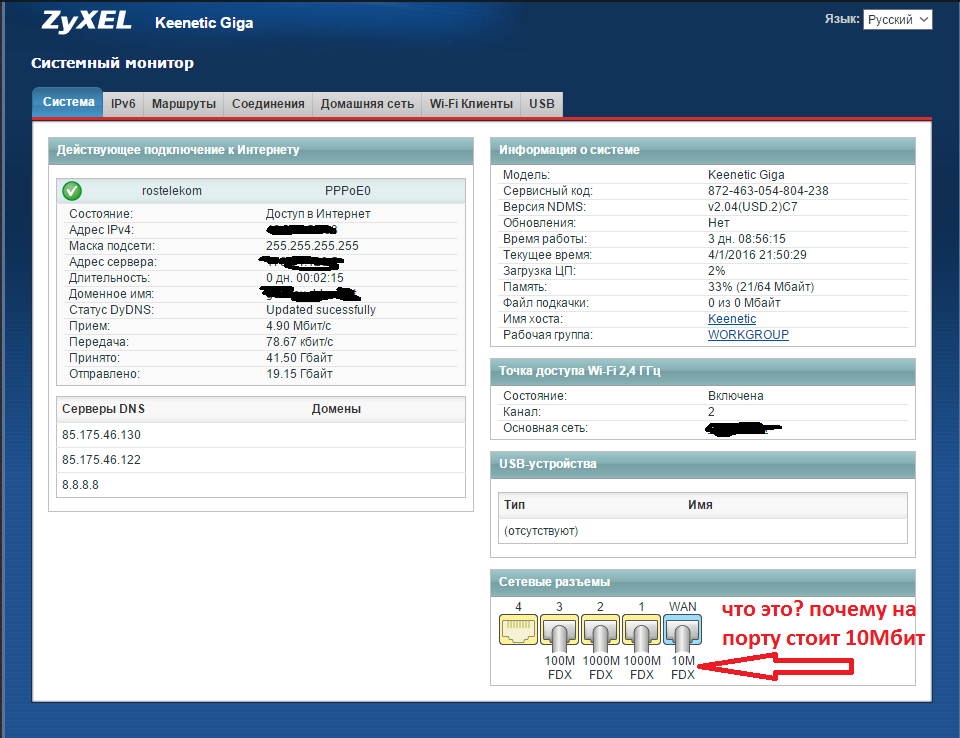Switch to the Система tab
The width and height of the screenshot is (960, 738).
point(68,102)
